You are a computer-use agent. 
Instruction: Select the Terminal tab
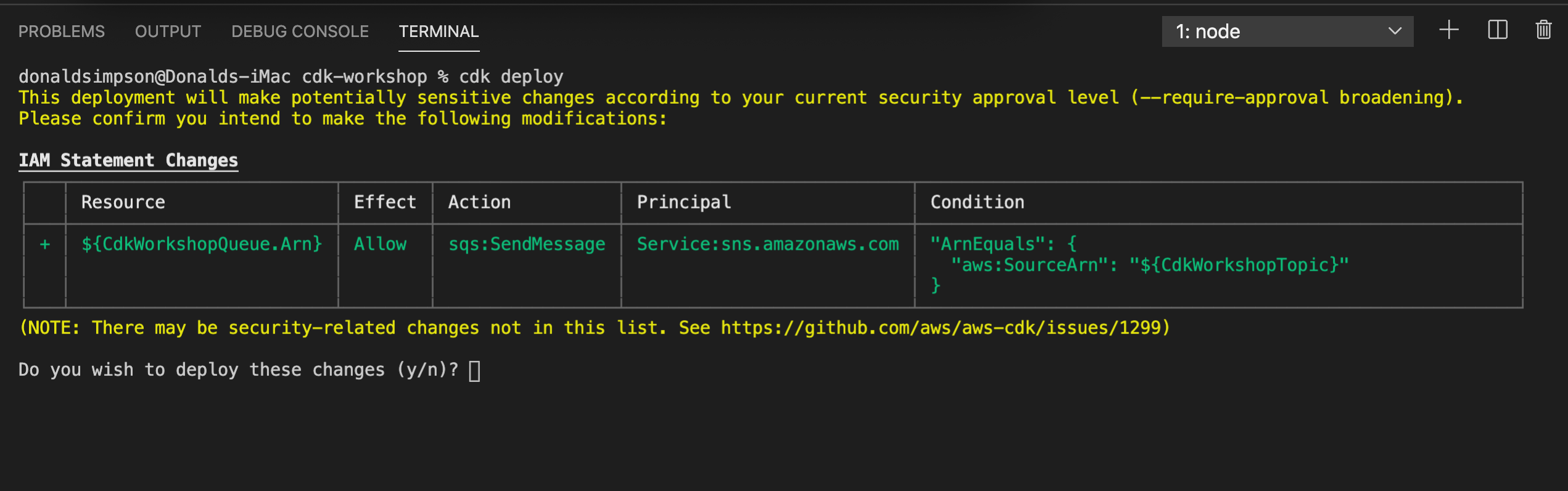(x=439, y=31)
